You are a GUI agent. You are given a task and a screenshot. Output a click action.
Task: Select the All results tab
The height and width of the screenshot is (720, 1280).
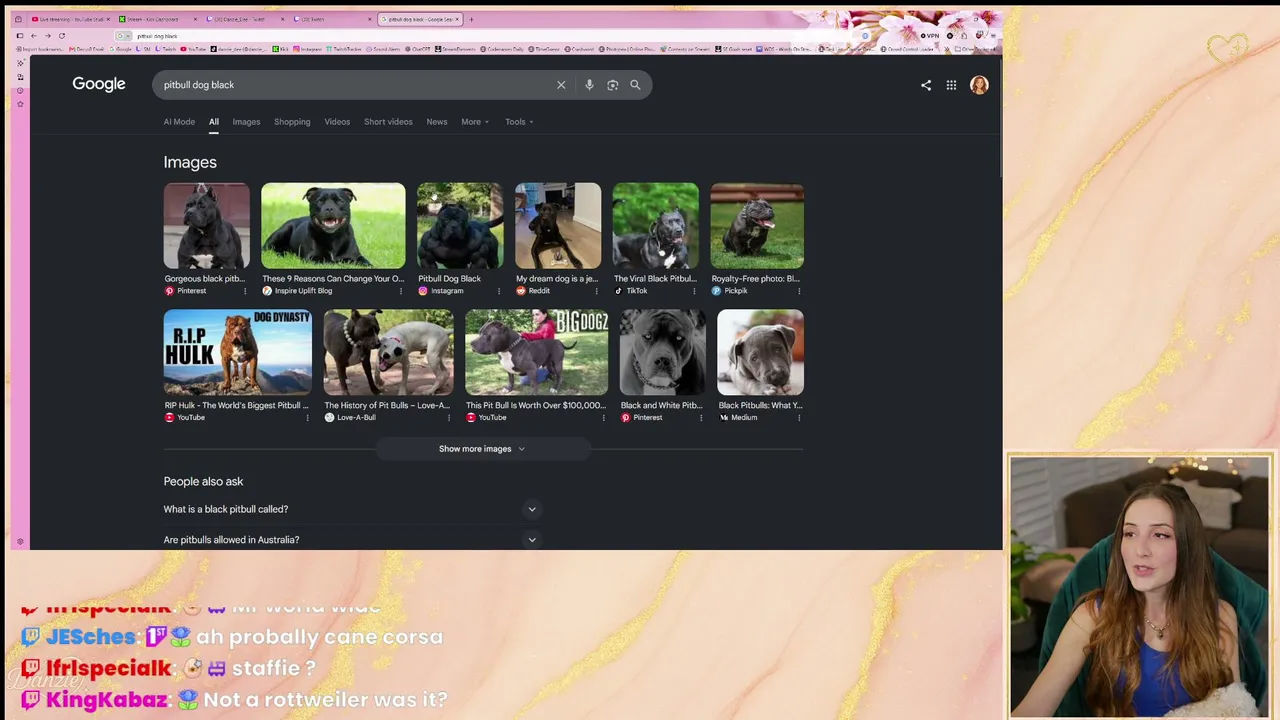tap(214, 122)
